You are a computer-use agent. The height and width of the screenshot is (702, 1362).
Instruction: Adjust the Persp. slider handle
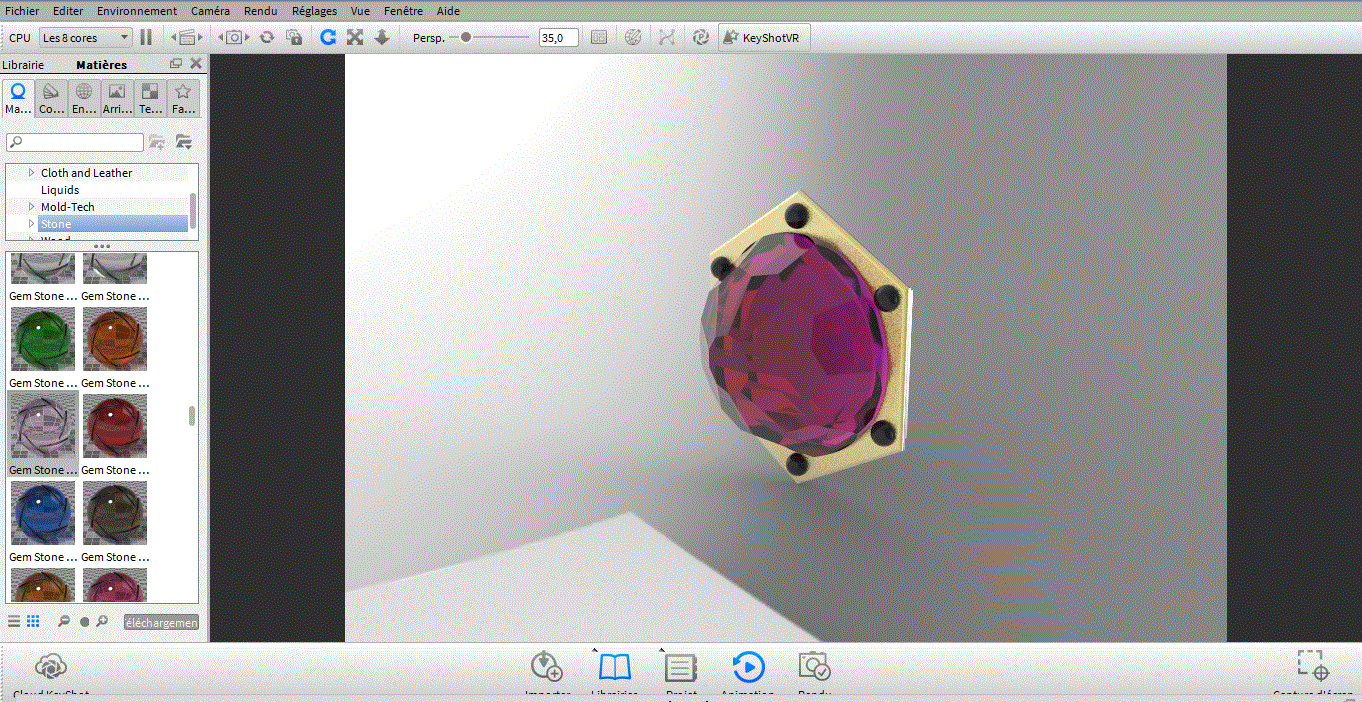point(466,37)
